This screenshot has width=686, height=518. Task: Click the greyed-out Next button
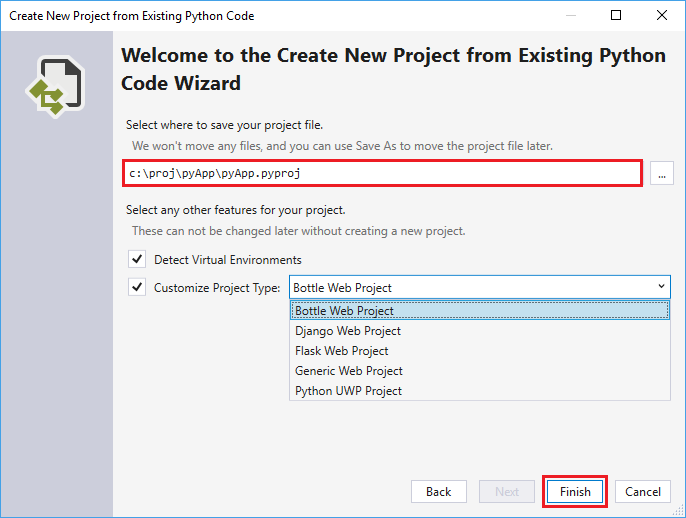tap(507, 492)
